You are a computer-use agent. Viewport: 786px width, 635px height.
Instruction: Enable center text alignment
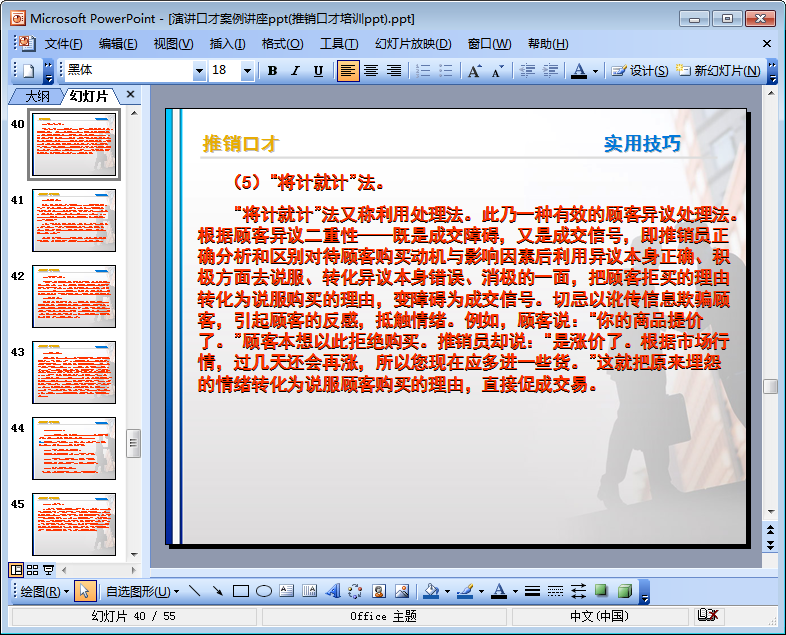pyautogui.click(x=371, y=71)
